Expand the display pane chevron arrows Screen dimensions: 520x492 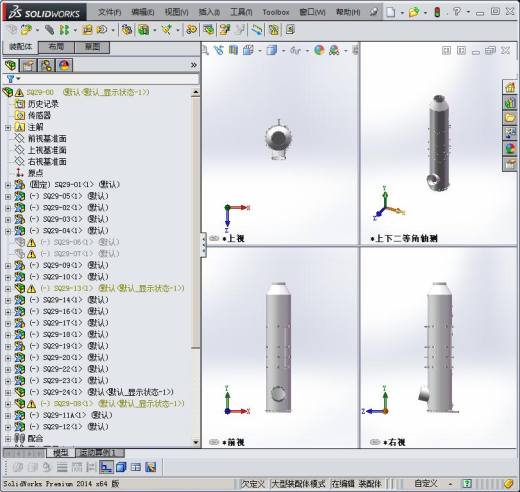[x=194, y=65]
